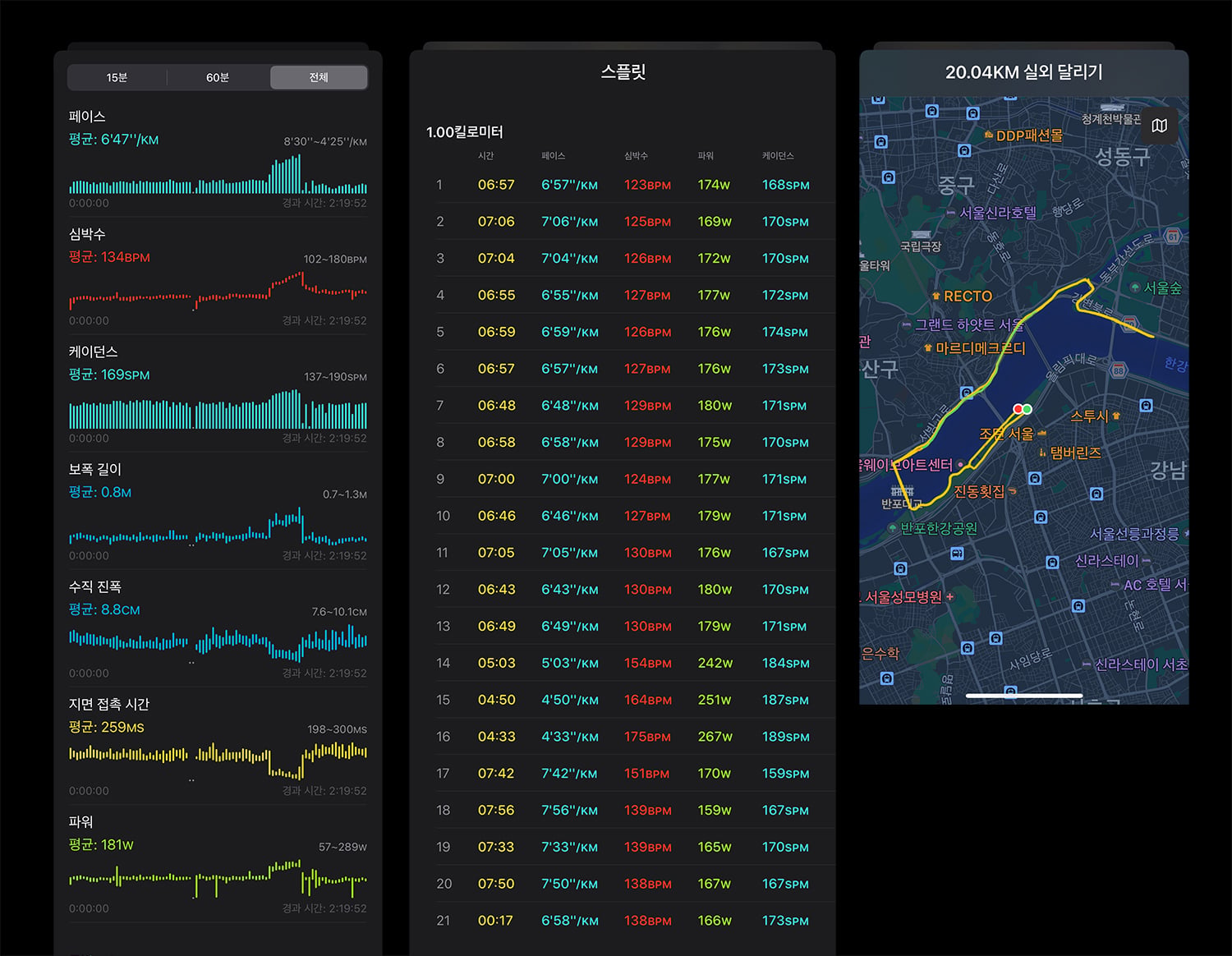Switch to the 15분 segment

point(117,77)
